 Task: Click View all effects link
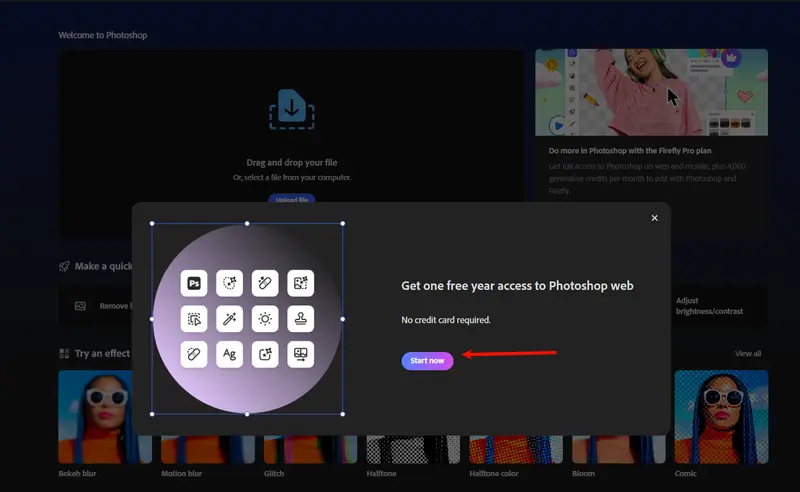748,354
